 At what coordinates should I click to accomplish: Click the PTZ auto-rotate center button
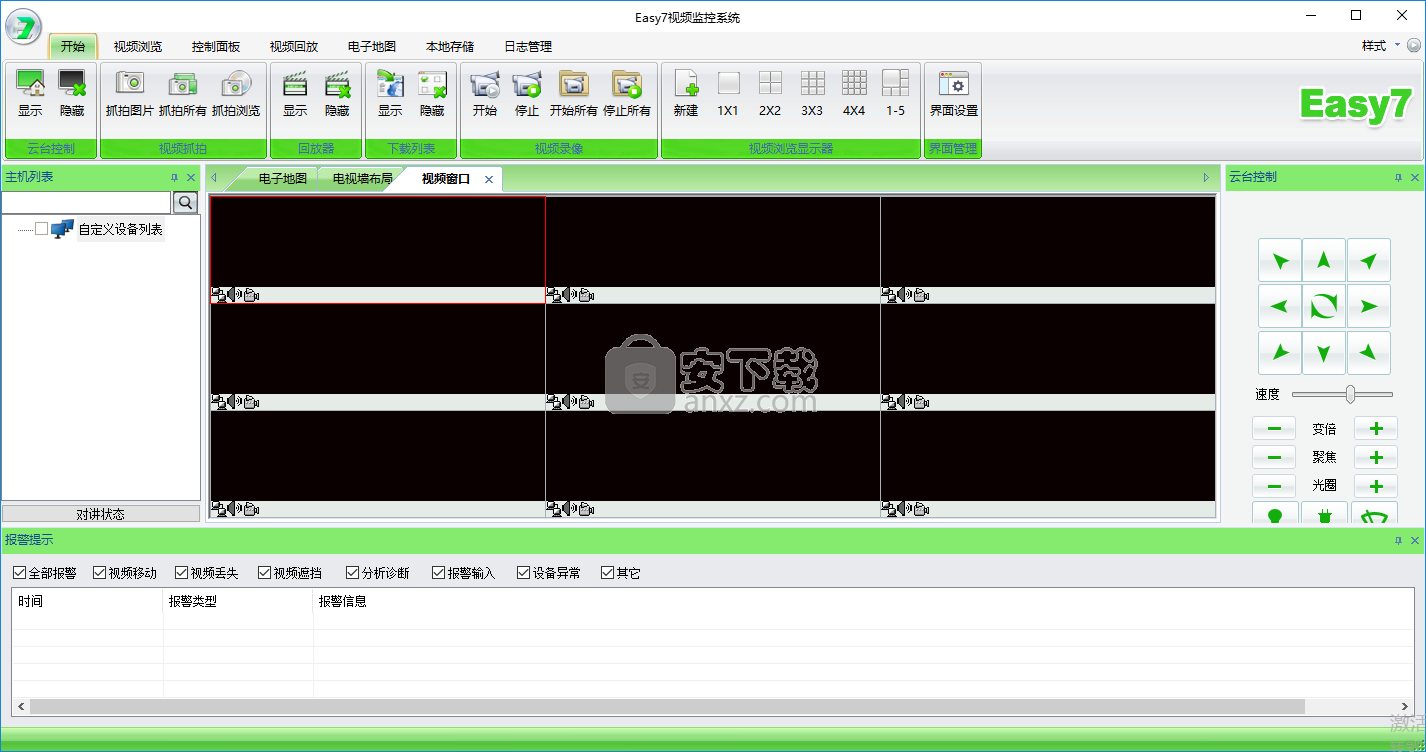(x=1324, y=306)
